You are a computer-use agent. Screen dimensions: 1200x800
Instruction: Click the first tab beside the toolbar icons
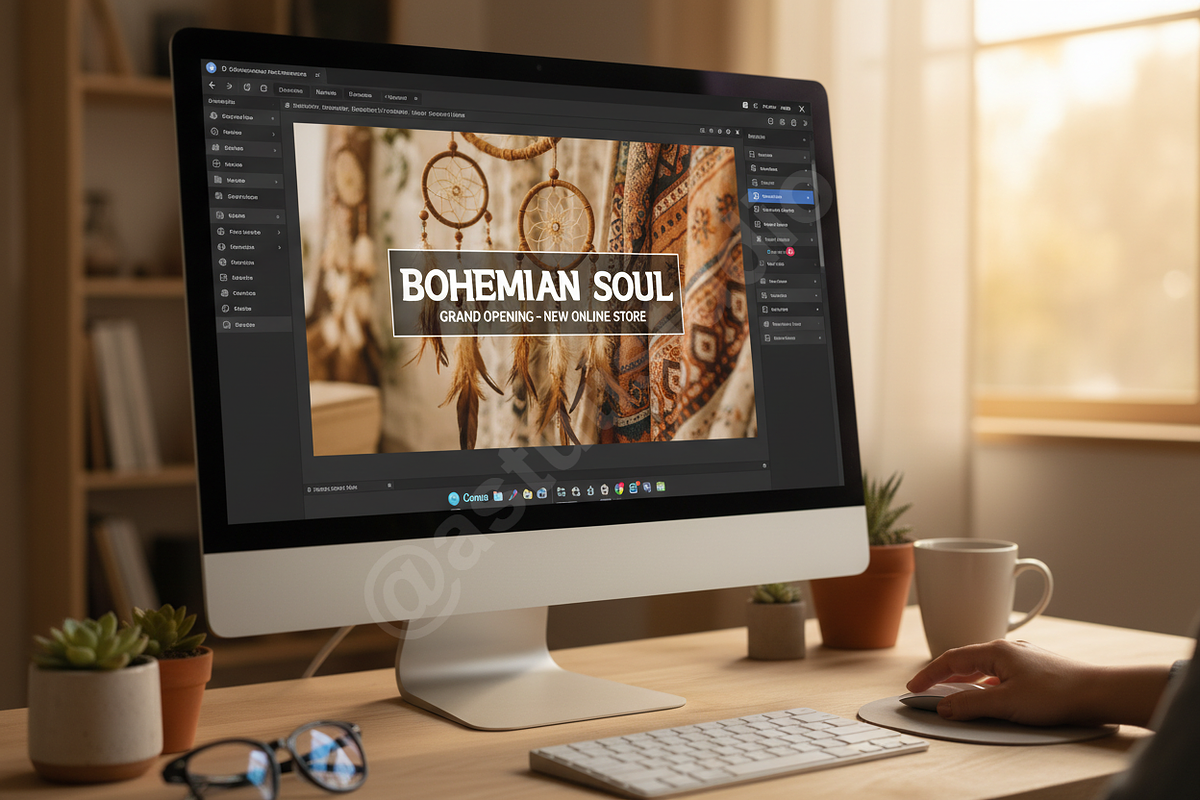click(x=291, y=90)
